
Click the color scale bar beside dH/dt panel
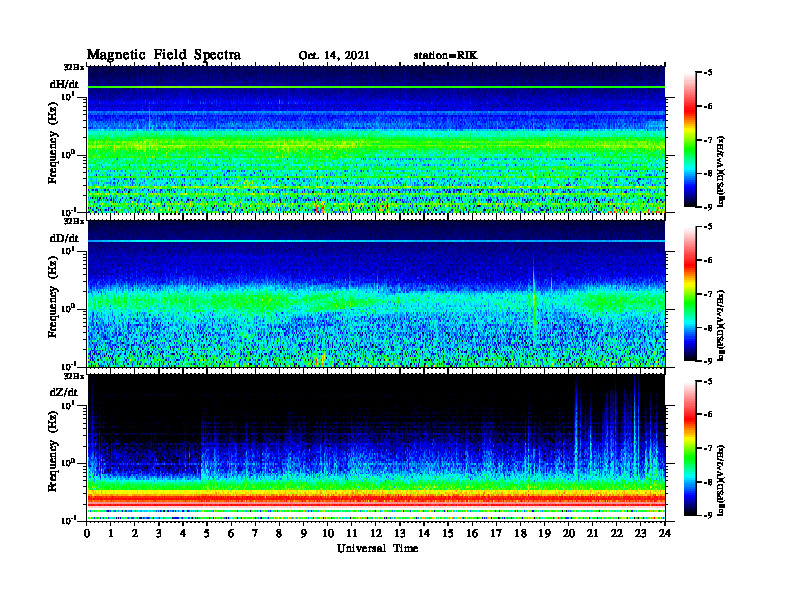tap(690, 140)
